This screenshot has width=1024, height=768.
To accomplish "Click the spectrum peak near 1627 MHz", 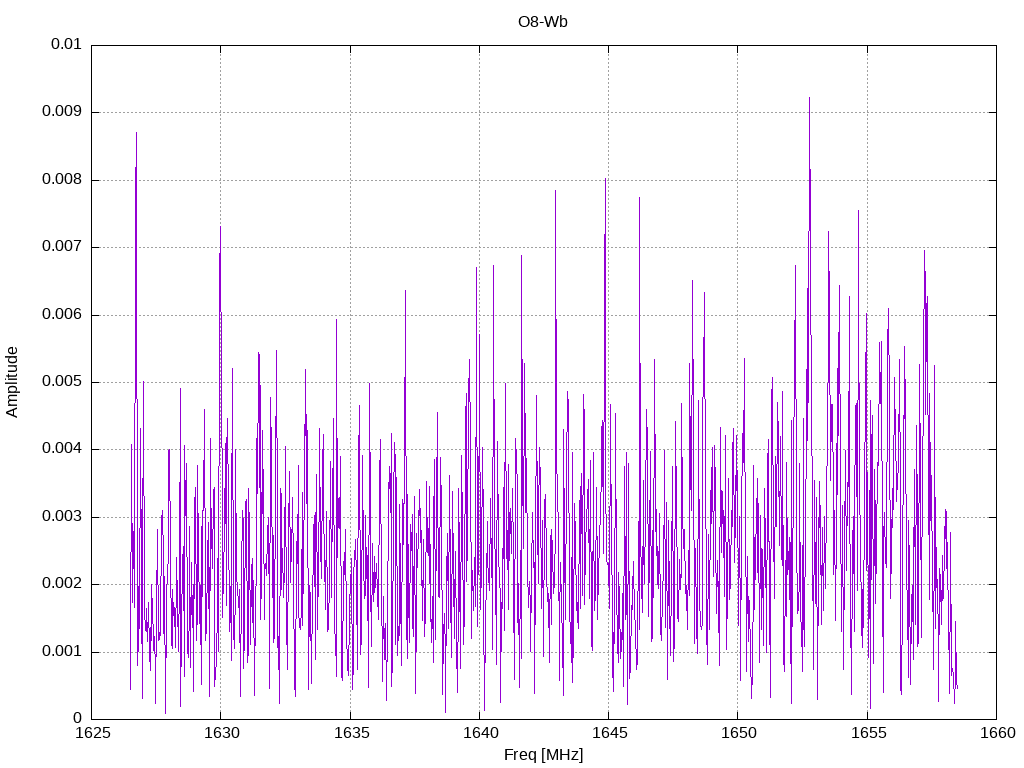I will tap(136, 135).
